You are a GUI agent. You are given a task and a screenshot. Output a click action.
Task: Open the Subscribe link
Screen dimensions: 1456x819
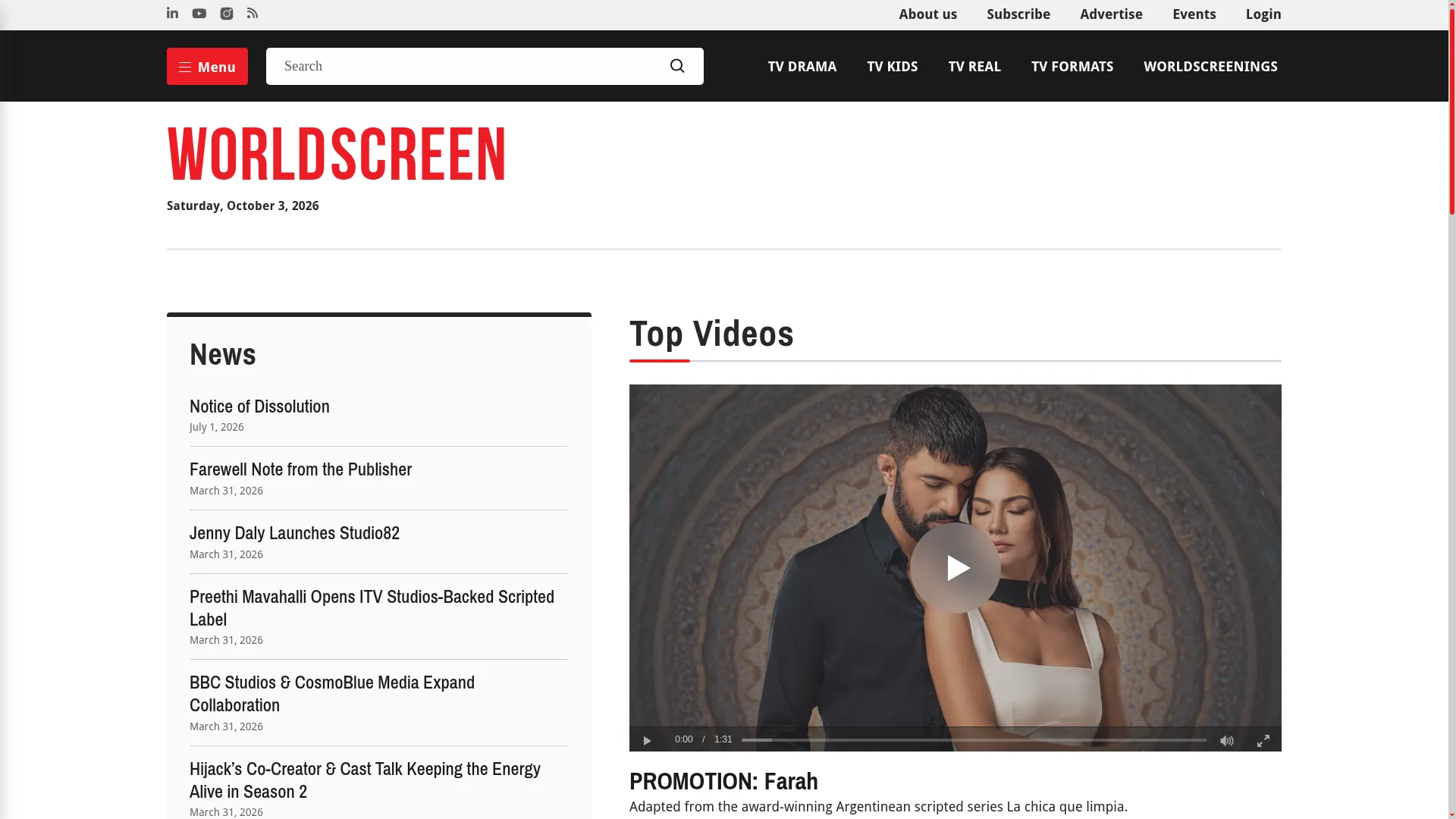click(x=1018, y=14)
